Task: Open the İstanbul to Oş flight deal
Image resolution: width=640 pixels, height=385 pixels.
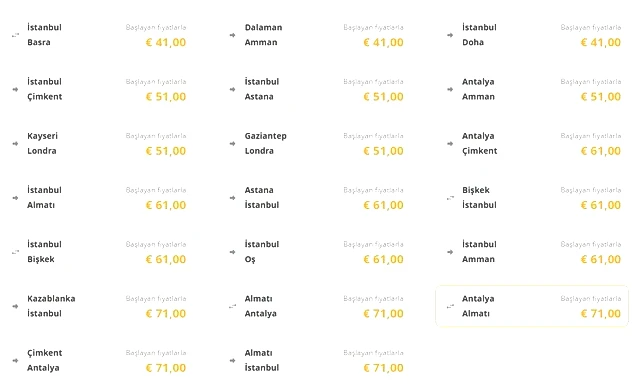Action: tap(316, 252)
